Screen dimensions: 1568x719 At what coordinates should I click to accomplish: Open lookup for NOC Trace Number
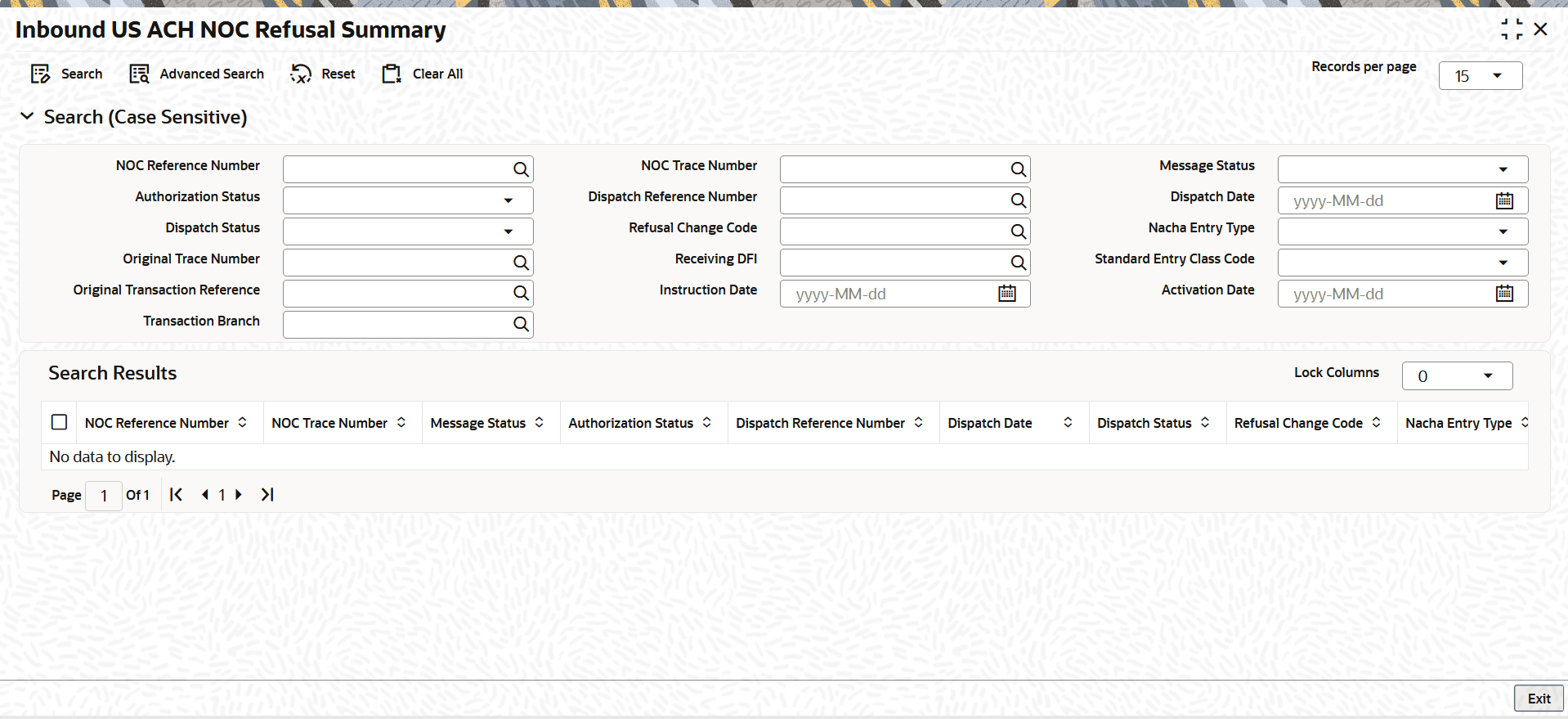1018,169
